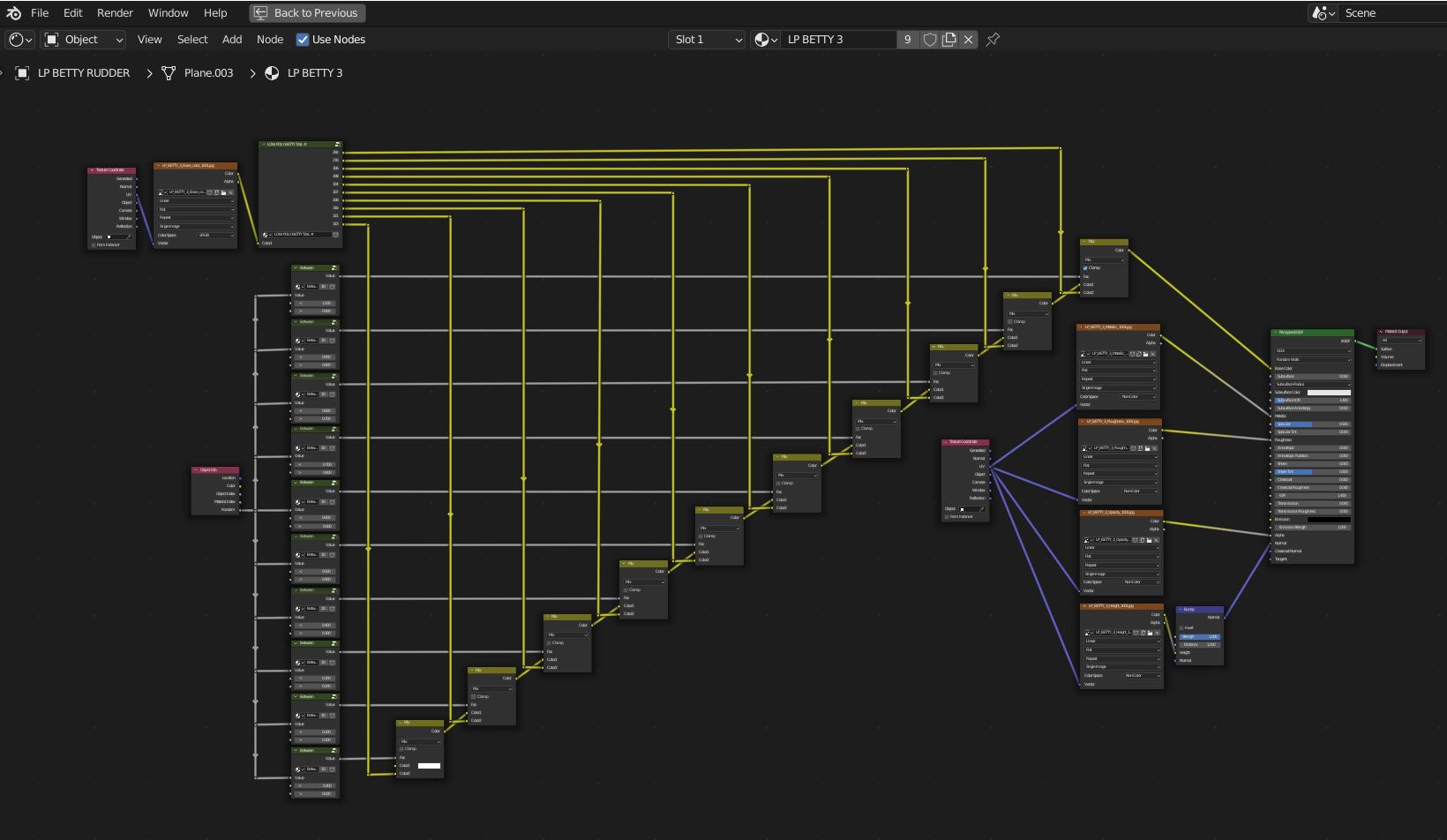Click the black Emission color swatch
Viewport: 1447px width, 840px height.
(x=1328, y=520)
